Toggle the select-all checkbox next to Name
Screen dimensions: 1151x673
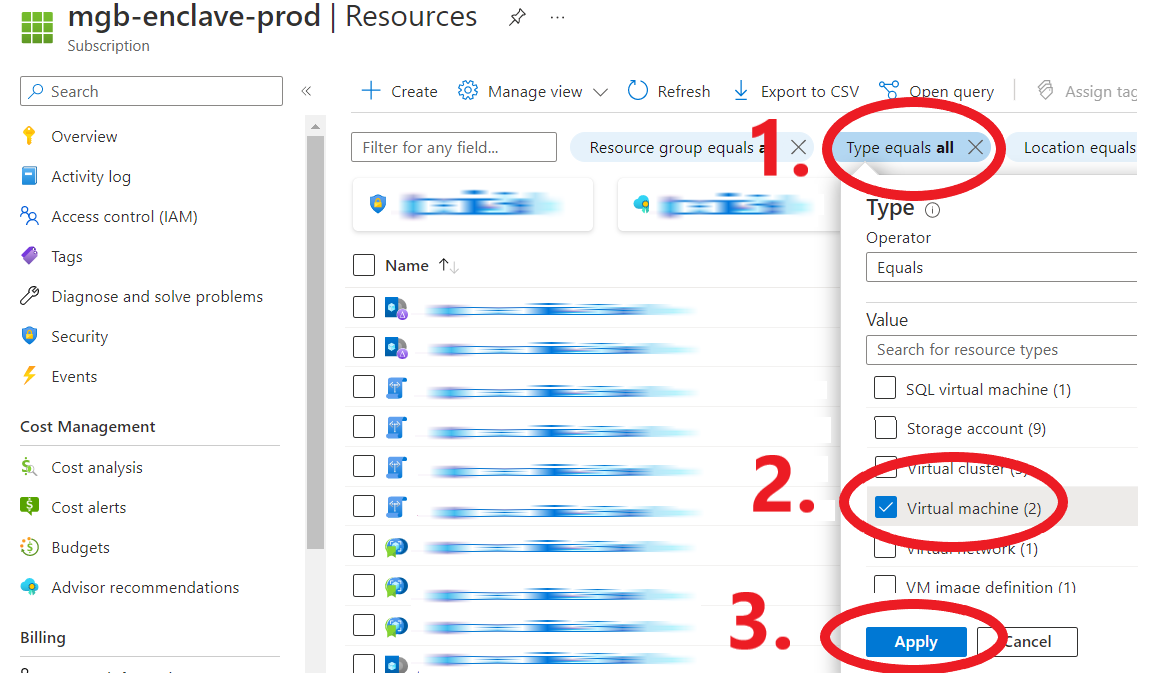pyautogui.click(x=364, y=265)
